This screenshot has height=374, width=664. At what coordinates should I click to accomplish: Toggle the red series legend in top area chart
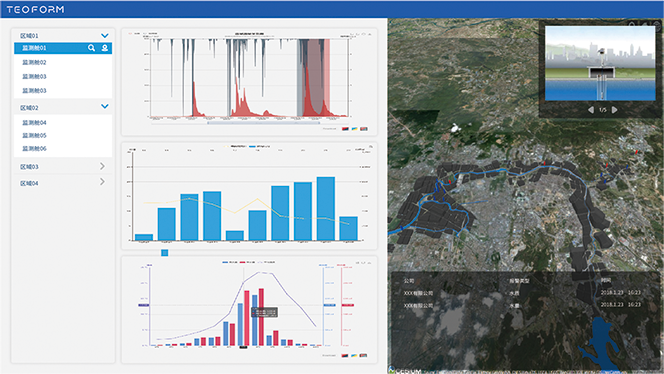coord(134,33)
